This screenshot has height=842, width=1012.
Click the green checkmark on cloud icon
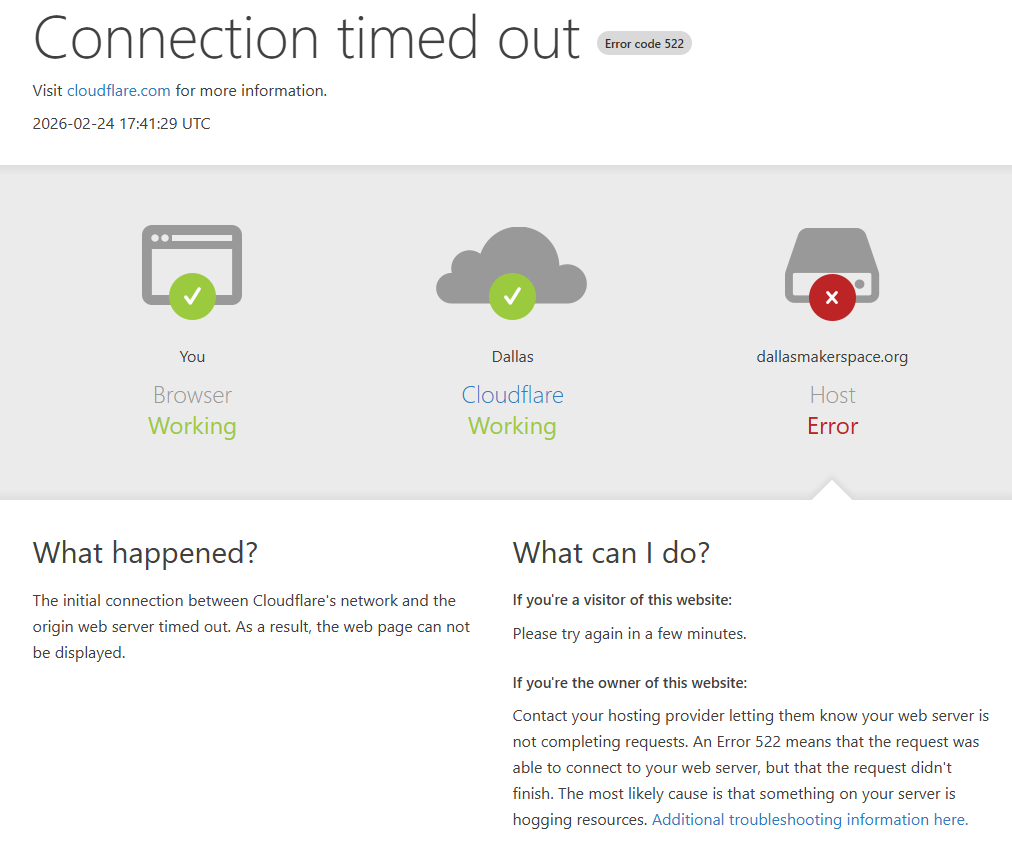tap(512, 296)
